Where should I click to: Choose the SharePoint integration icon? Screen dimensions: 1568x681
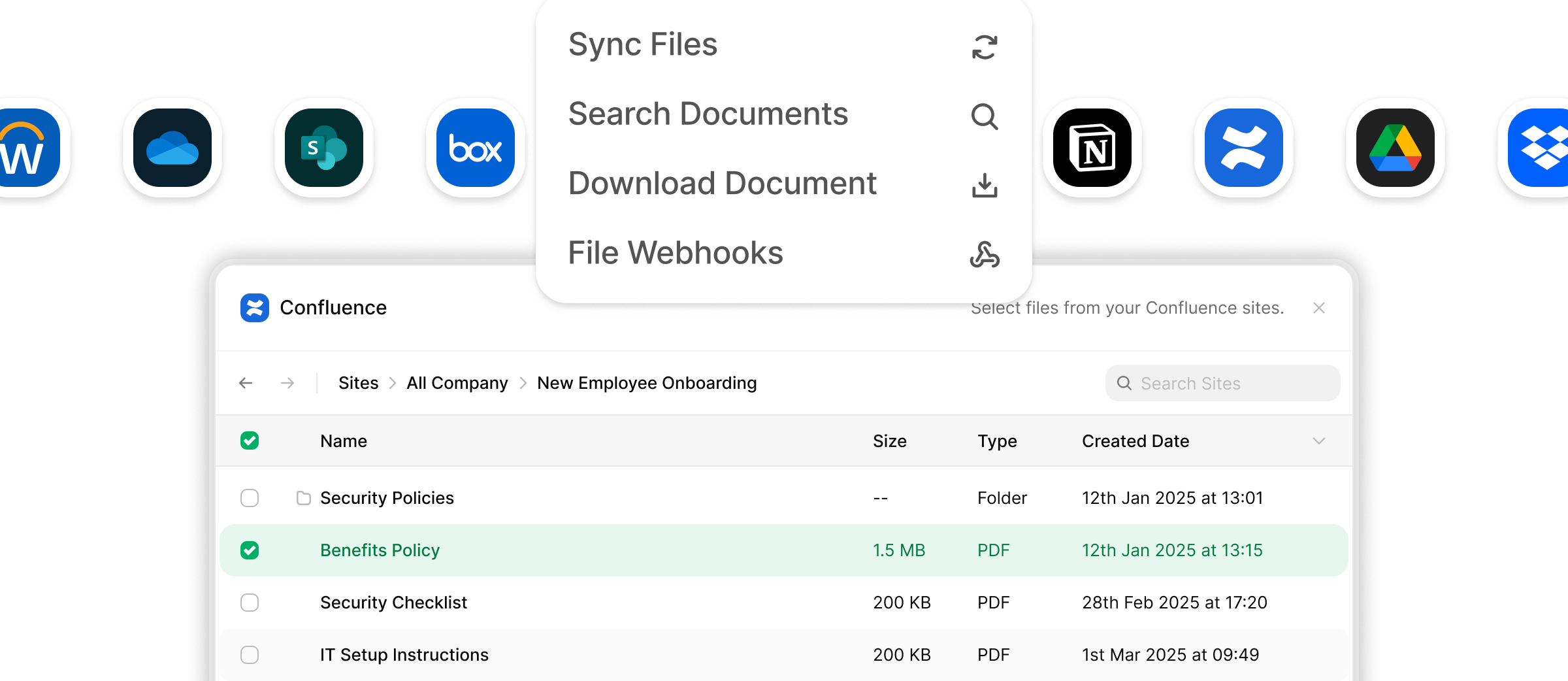click(324, 148)
